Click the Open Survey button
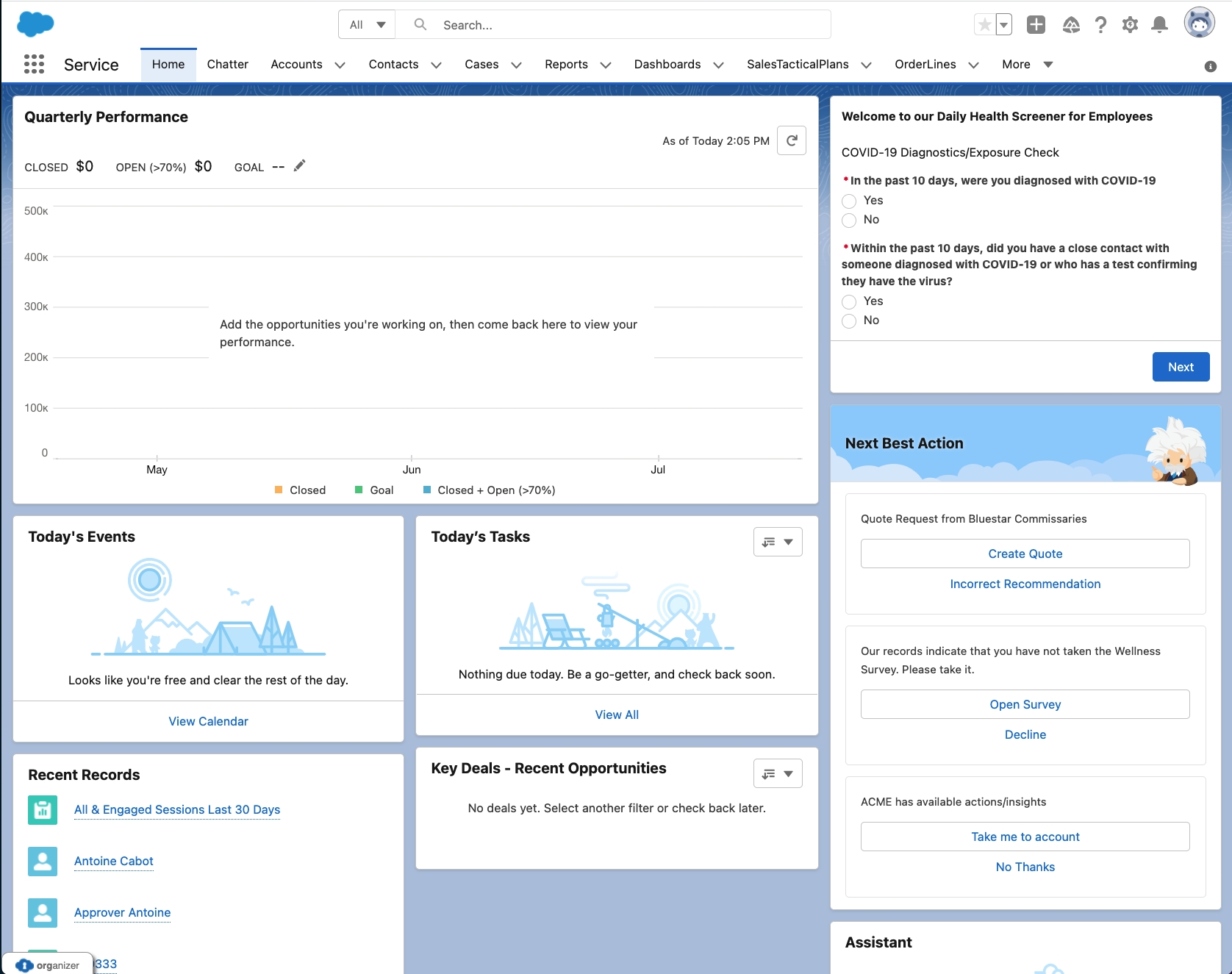This screenshot has height=974, width=1232. click(1025, 704)
